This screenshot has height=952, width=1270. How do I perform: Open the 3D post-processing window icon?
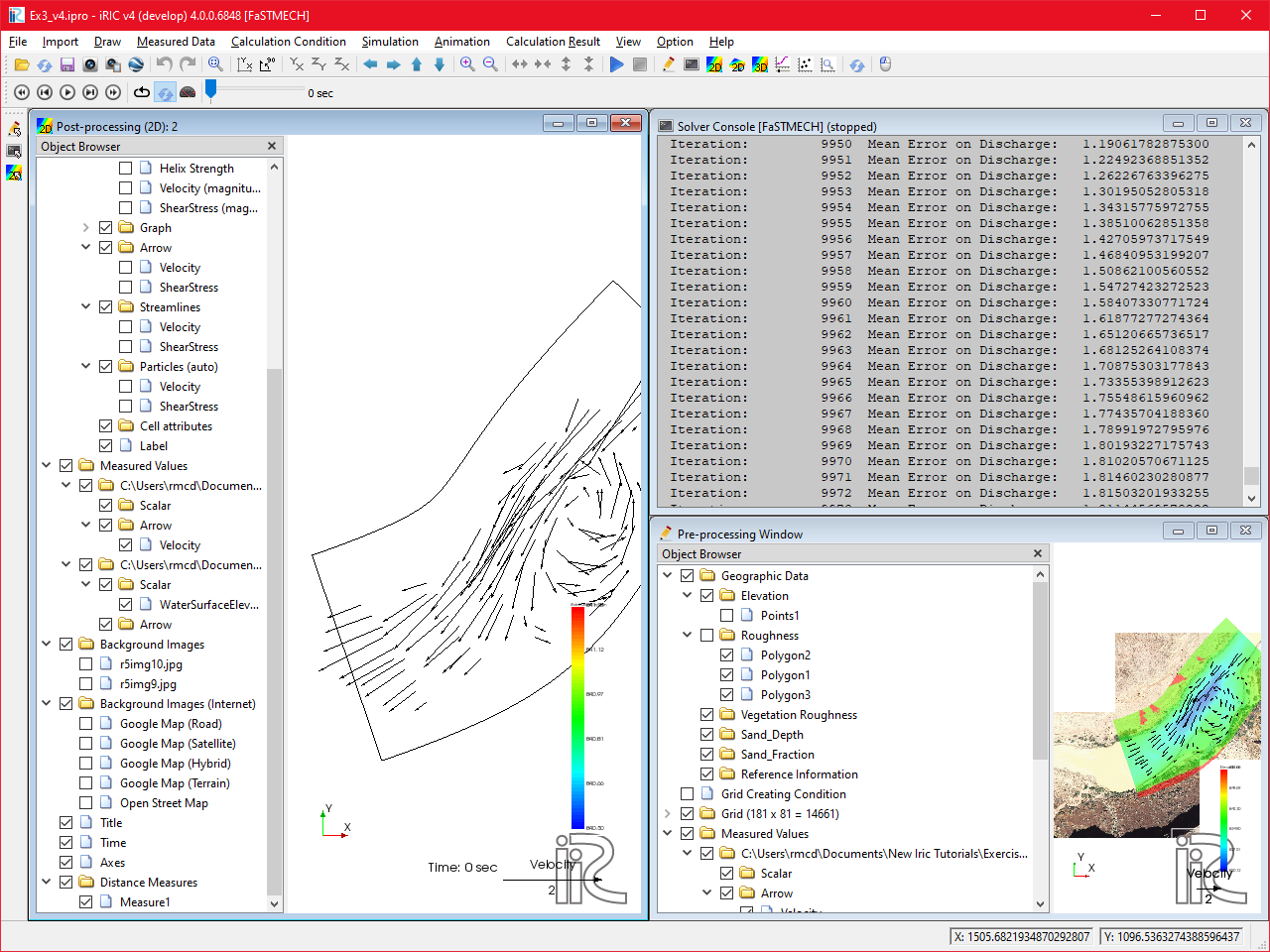pyautogui.click(x=759, y=63)
